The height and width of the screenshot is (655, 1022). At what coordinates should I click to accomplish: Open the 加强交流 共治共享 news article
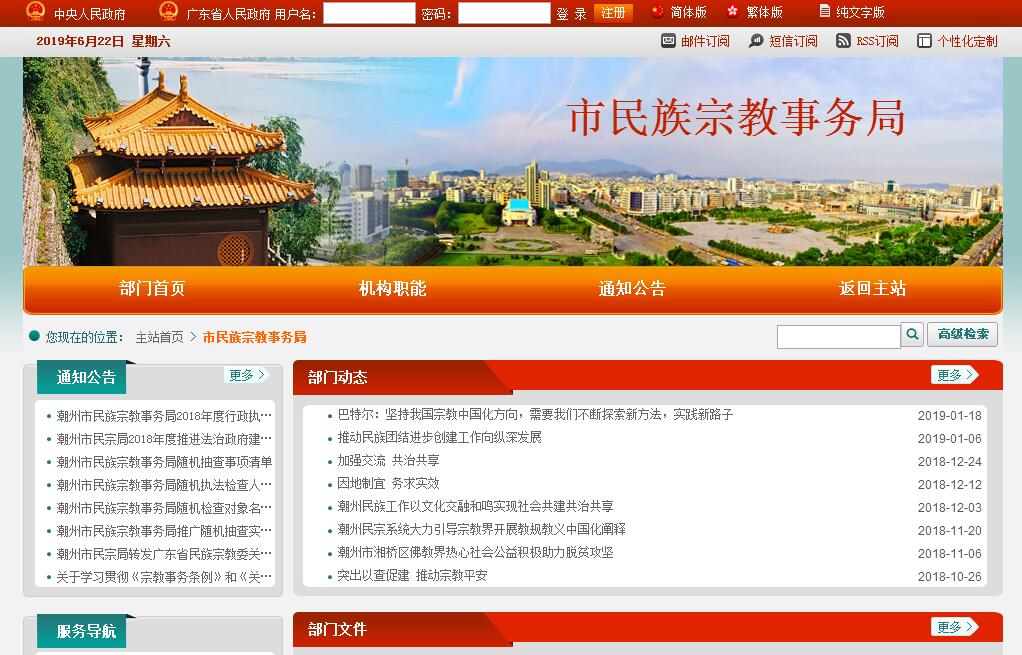(388, 461)
